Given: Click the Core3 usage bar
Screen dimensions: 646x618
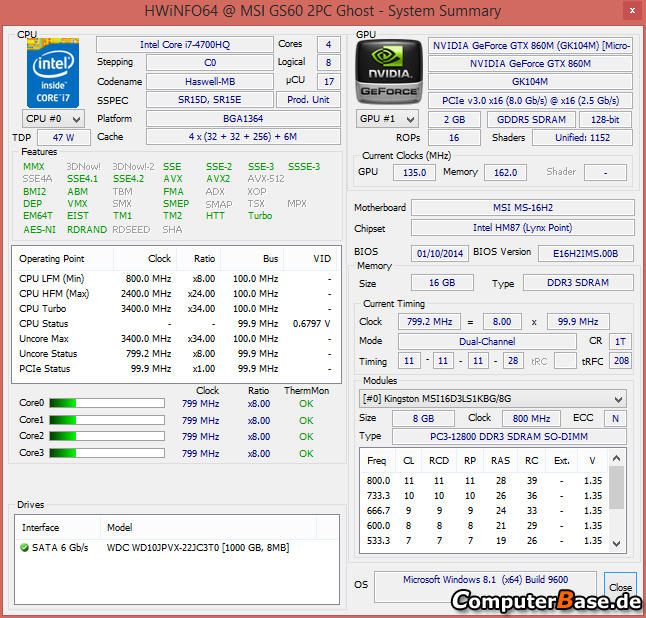Looking at the screenshot, I should 107,453.
